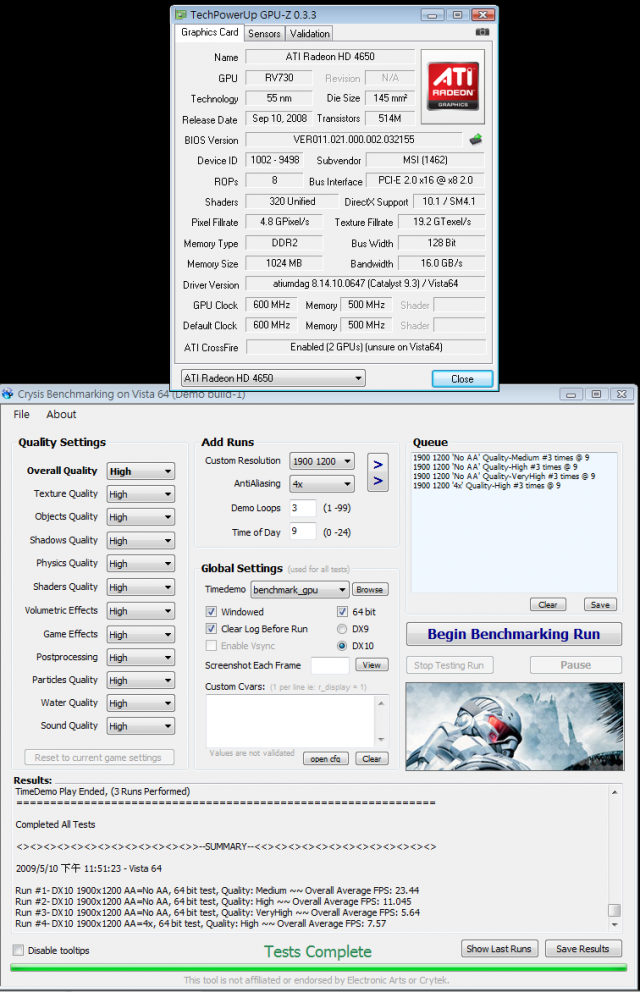
Task: Click the Custom Cvars scroll down arrow
Action: [x=381, y=739]
